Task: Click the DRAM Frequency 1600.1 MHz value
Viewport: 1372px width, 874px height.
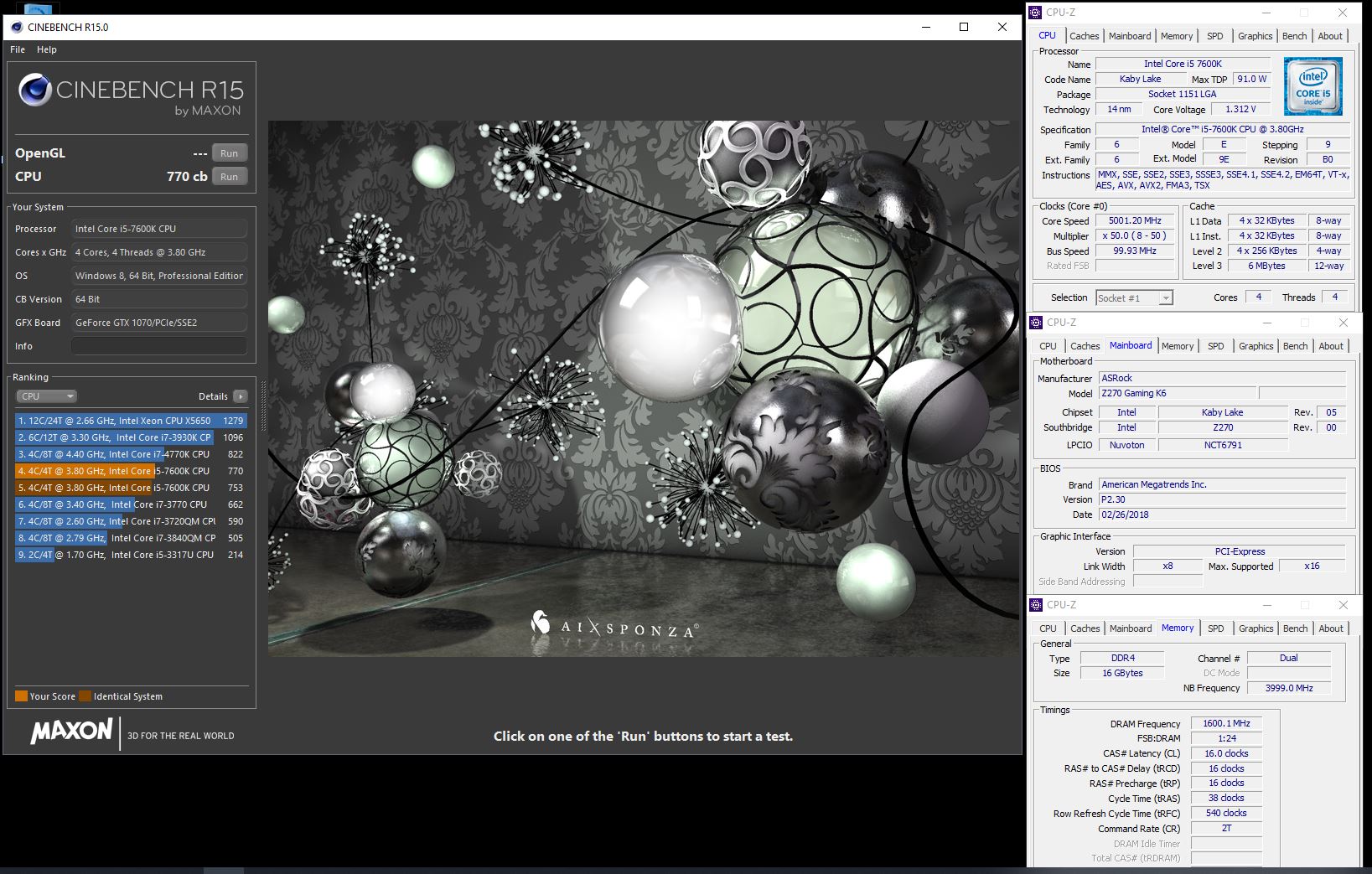Action: 1226,723
